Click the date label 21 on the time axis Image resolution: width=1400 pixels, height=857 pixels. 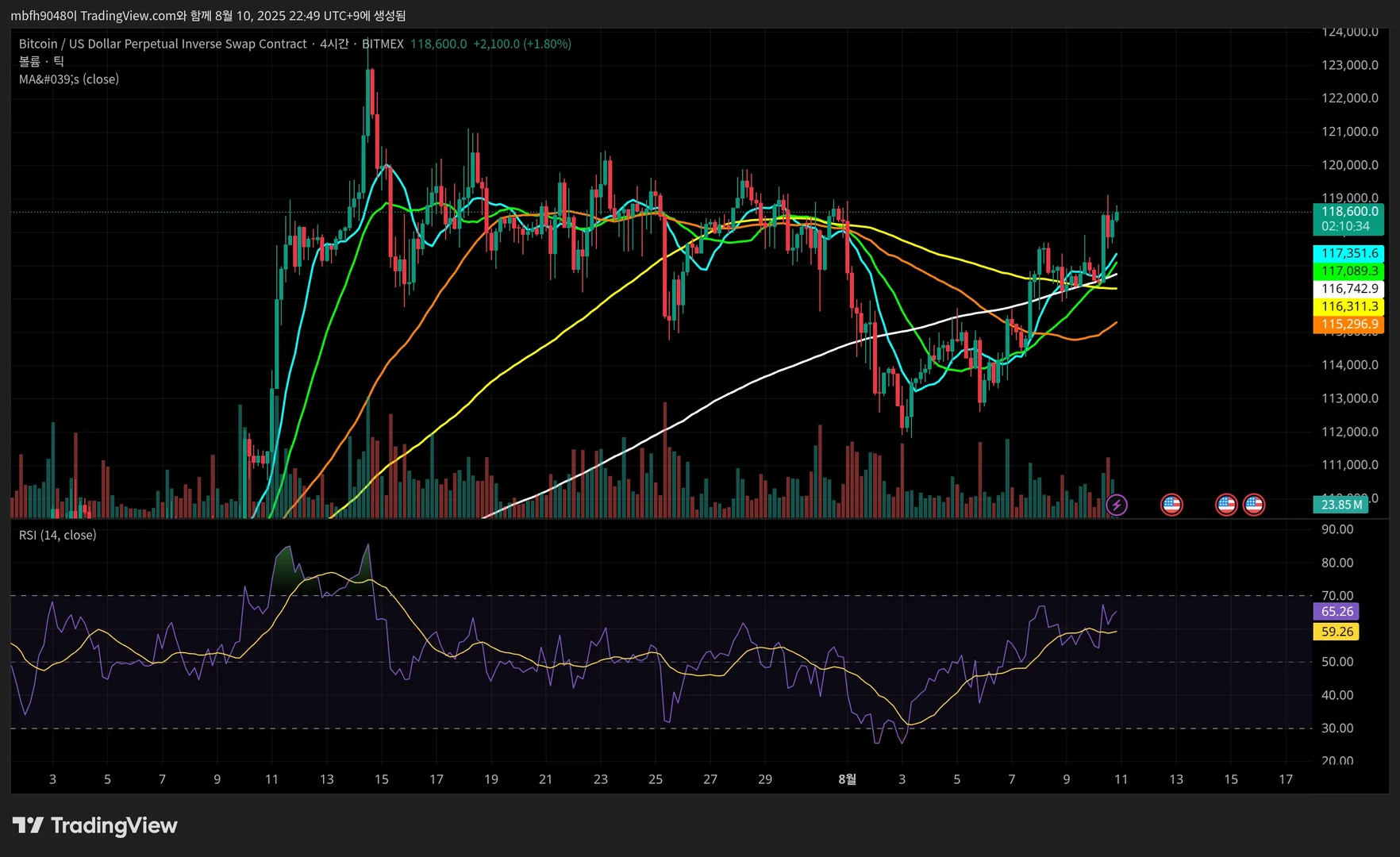click(x=545, y=779)
